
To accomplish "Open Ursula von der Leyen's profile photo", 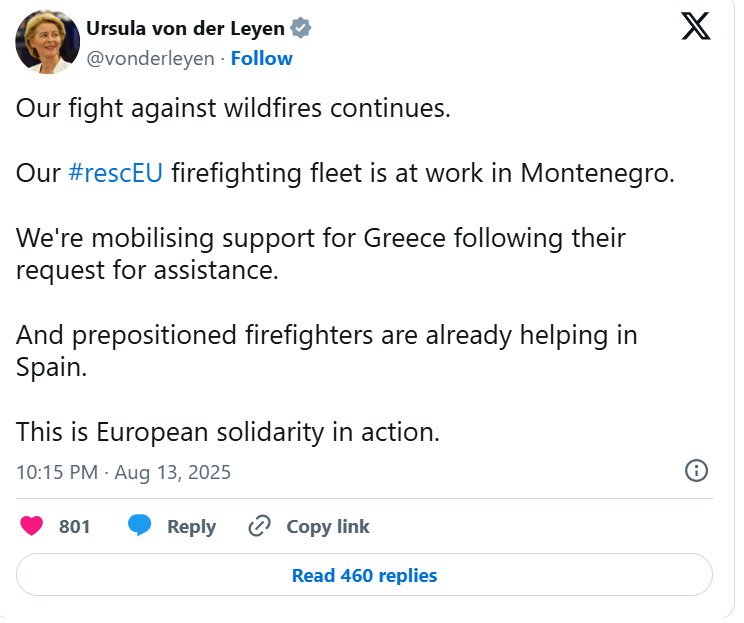I will 47,42.
